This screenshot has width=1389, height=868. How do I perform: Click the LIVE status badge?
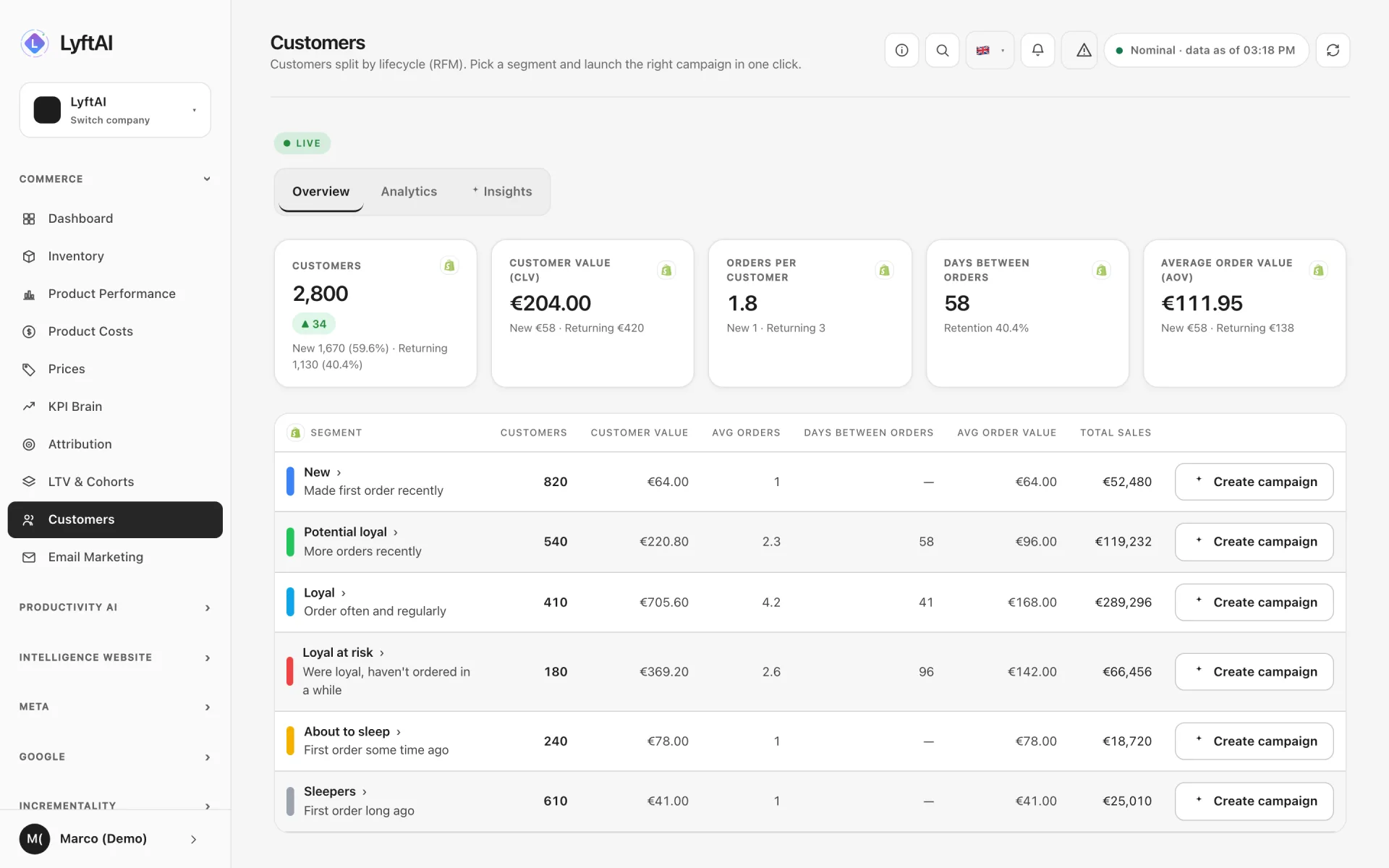pyautogui.click(x=302, y=143)
